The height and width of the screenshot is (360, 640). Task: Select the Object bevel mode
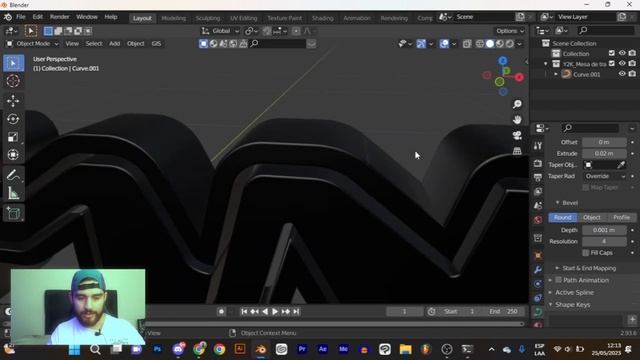tap(592, 218)
